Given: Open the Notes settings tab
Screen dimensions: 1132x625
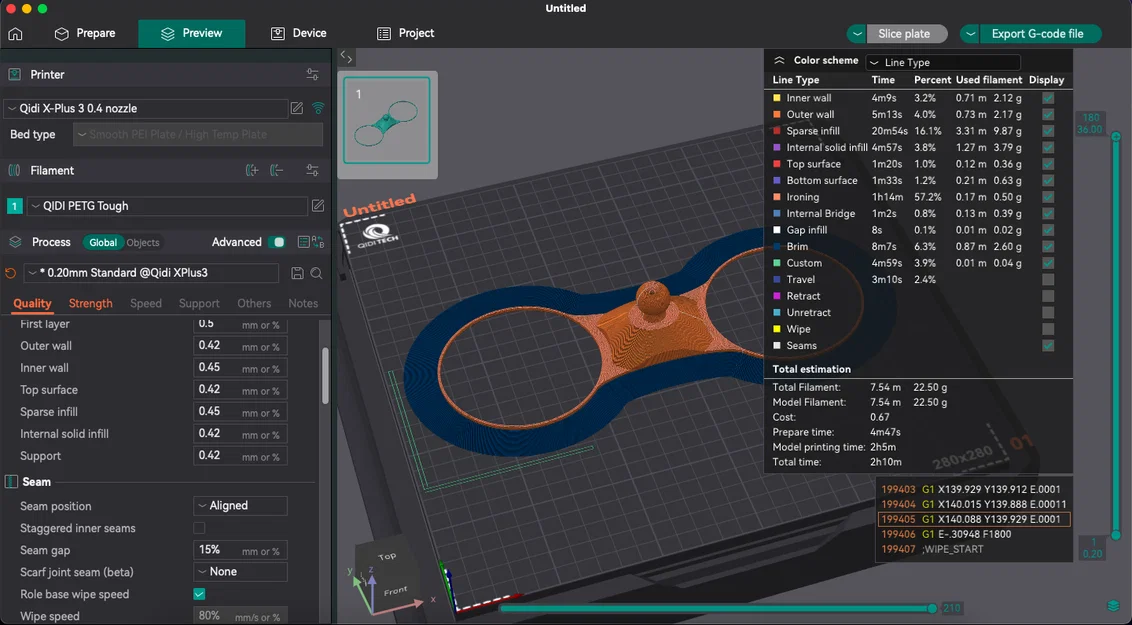Looking at the screenshot, I should [x=303, y=303].
